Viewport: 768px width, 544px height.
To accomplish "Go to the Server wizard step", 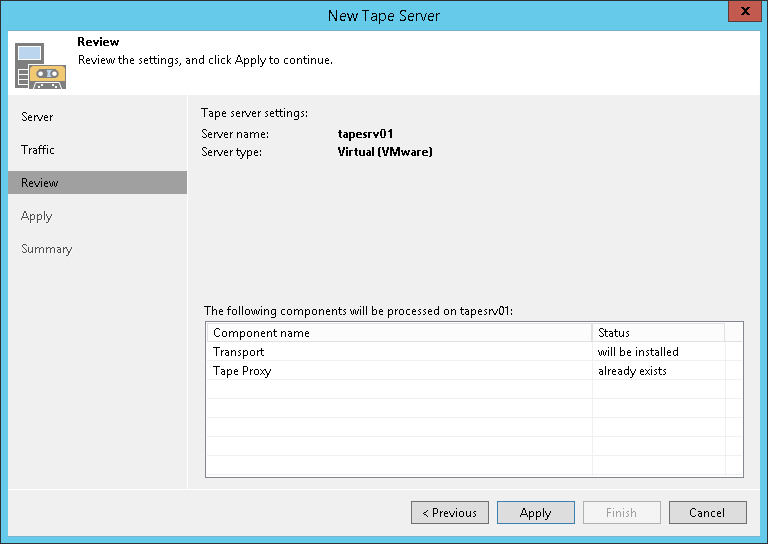I will click(37, 117).
